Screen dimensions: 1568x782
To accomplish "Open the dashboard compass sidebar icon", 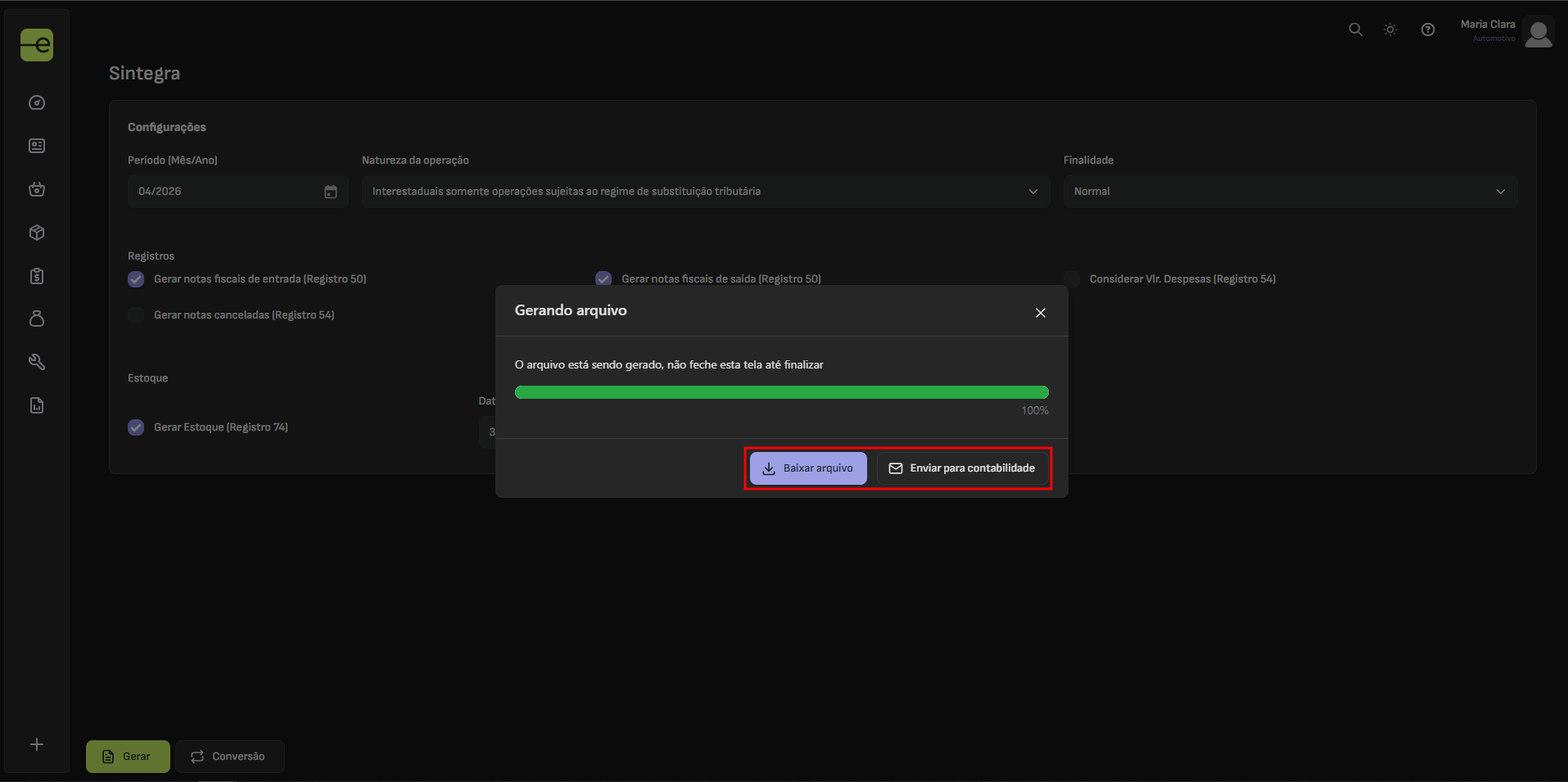I will [x=37, y=102].
